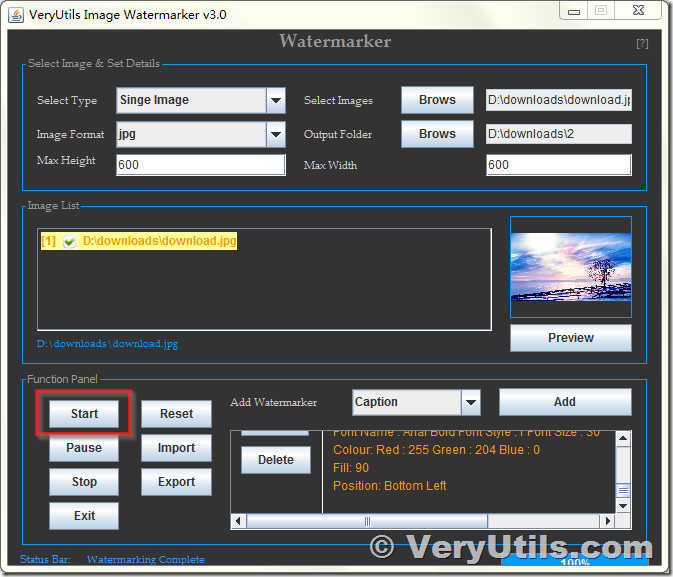Click the Java app icon in title bar
The height and width of the screenshot is (577, 673).
(x=16, y=15)
